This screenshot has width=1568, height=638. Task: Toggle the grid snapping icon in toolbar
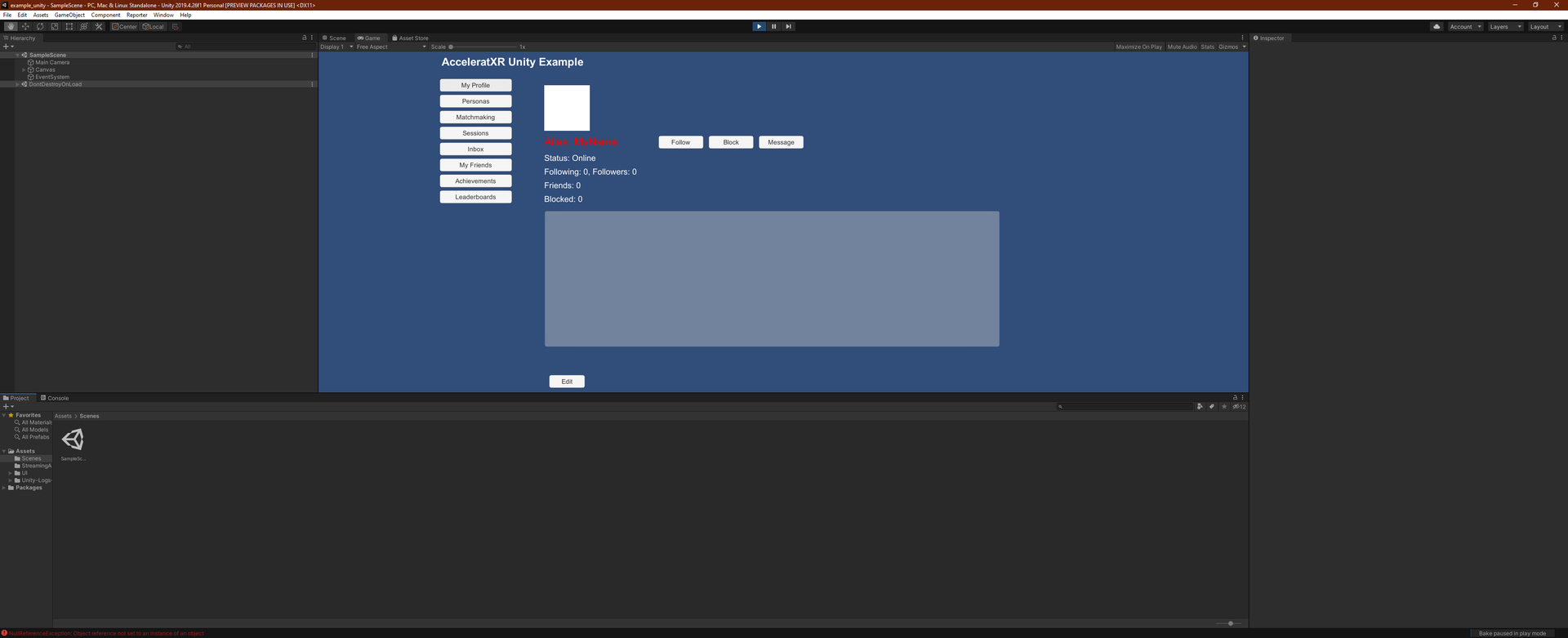point(175,26)
